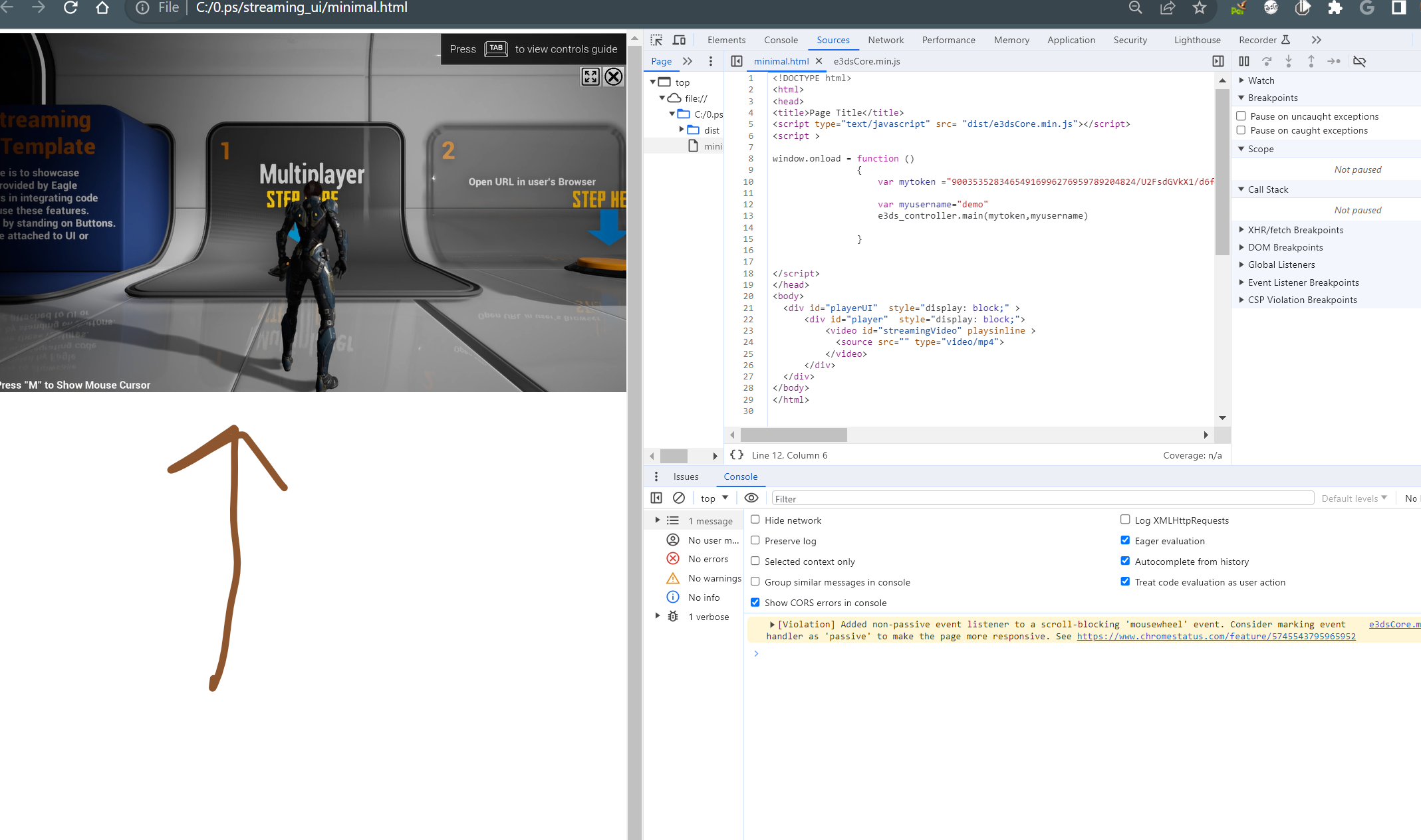
Task: Show more DevTools tabs chevron
Action: pyautogui.click(x=1317, y=40)
